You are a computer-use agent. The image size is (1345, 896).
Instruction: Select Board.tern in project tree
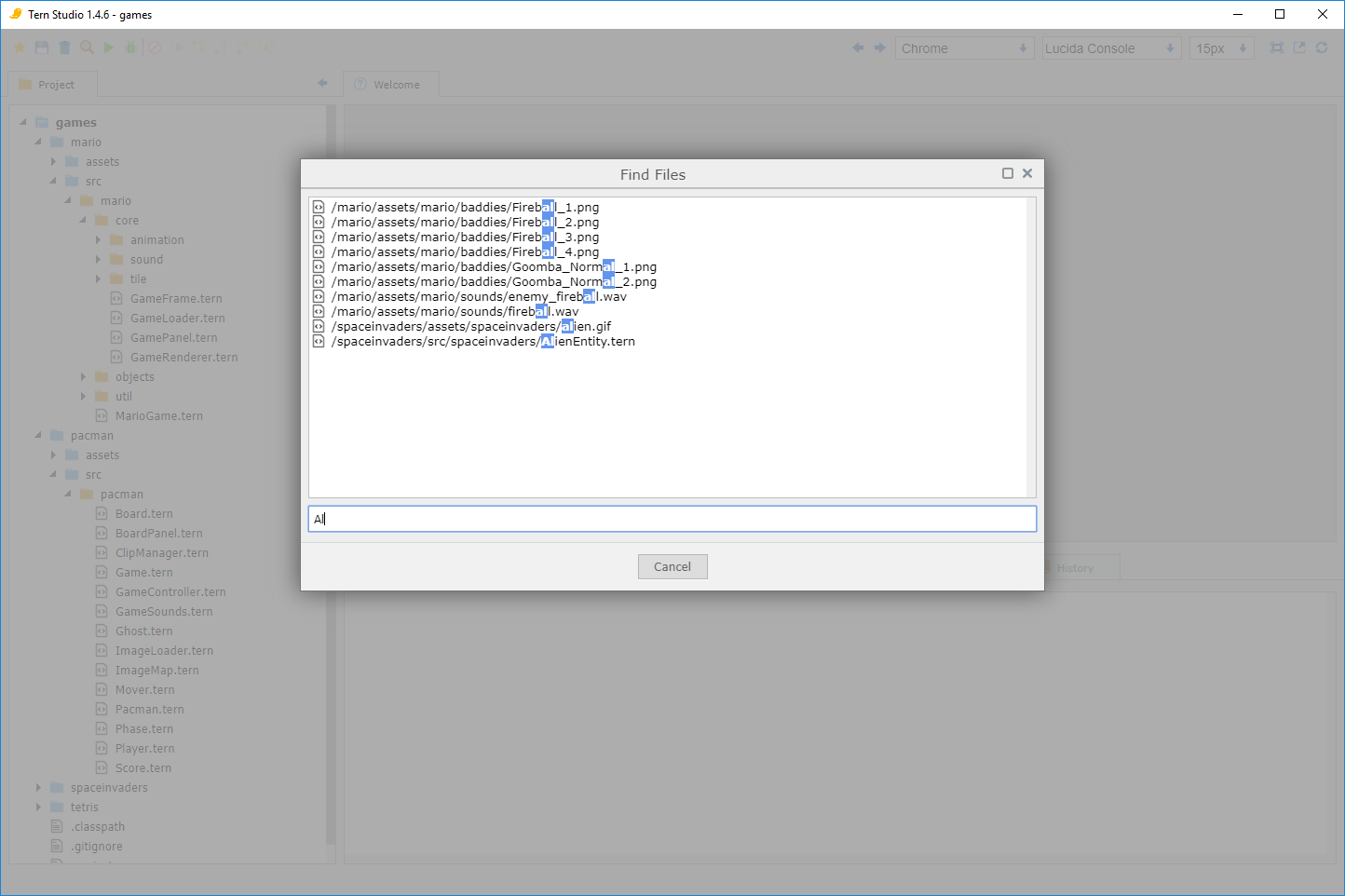click(x=143, y=513)
